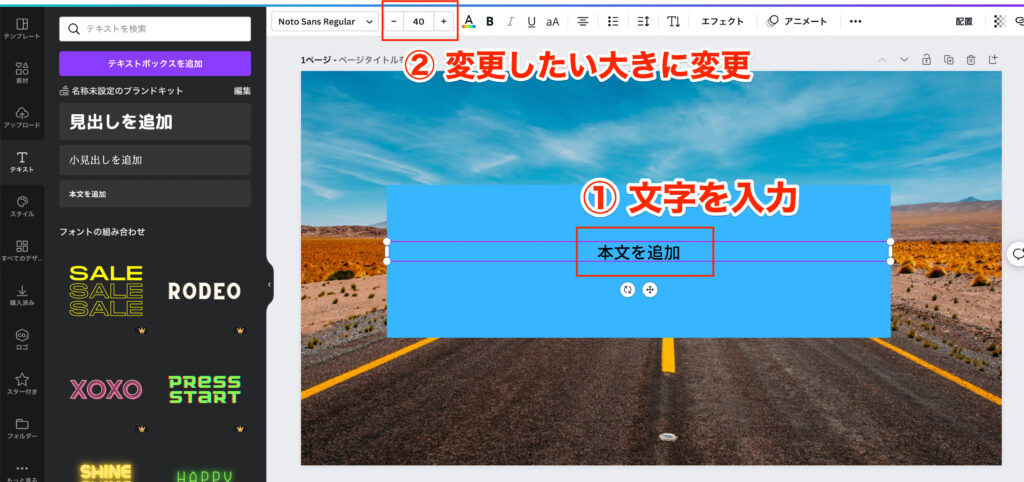Click the テキストボックスを追加 button
This screenshot has width=1024, height=482.
tap(155, 63)
